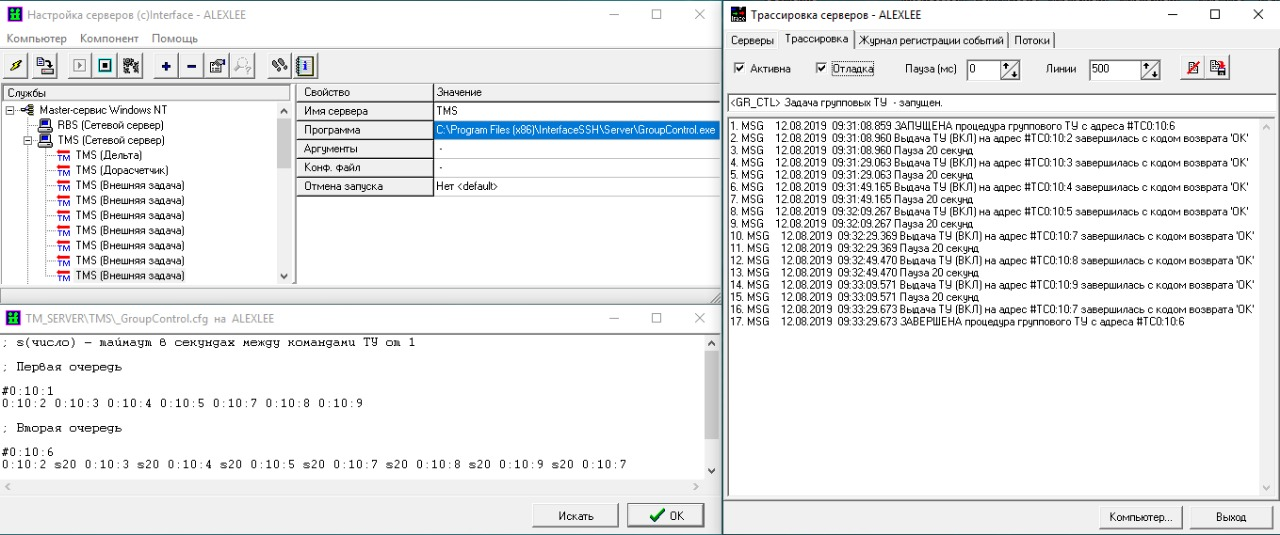Toggle the Отладка checkbox
1280x535 pixels.
click(821, 69)
